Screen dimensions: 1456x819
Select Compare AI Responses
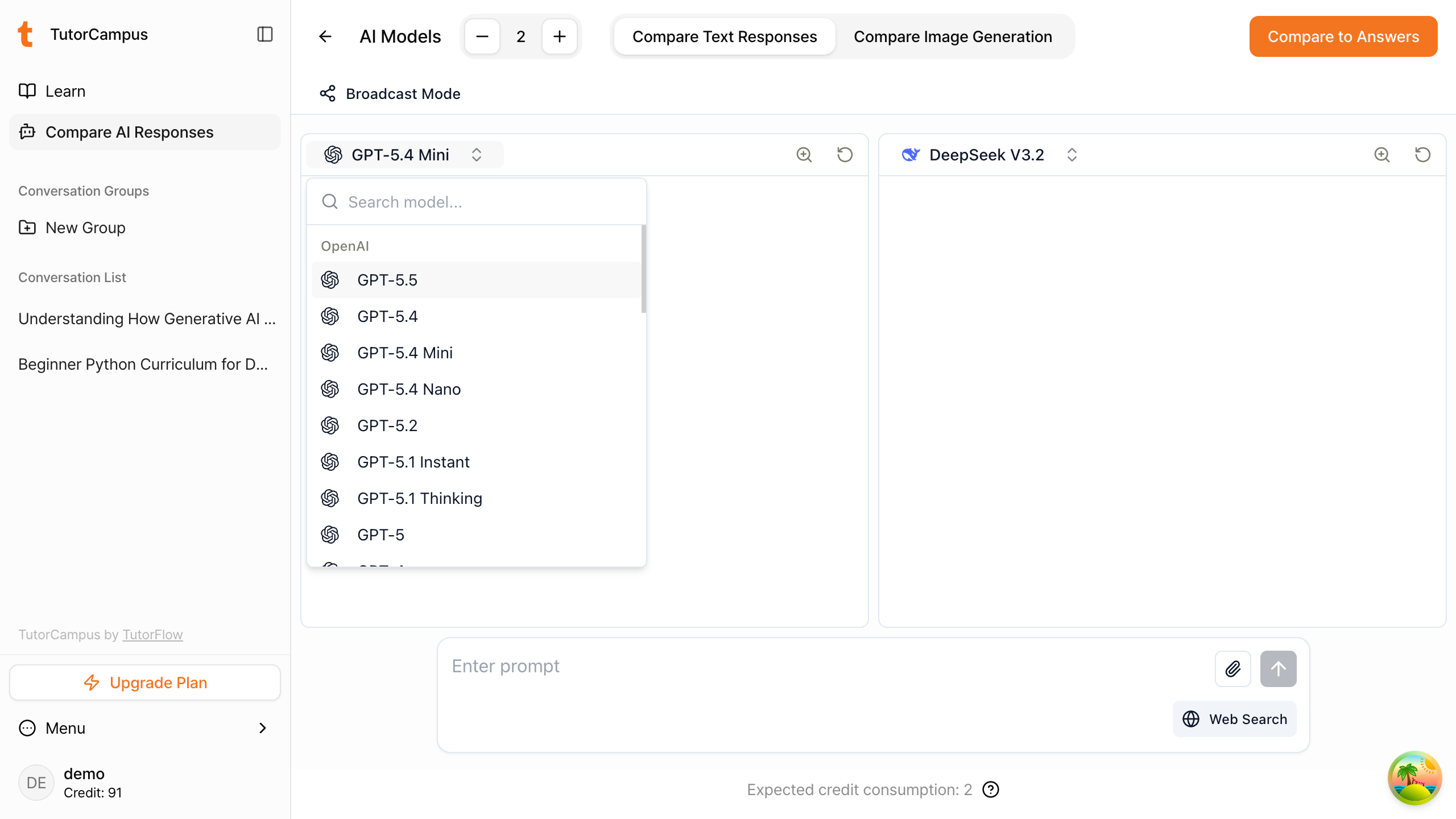(145, 132)
